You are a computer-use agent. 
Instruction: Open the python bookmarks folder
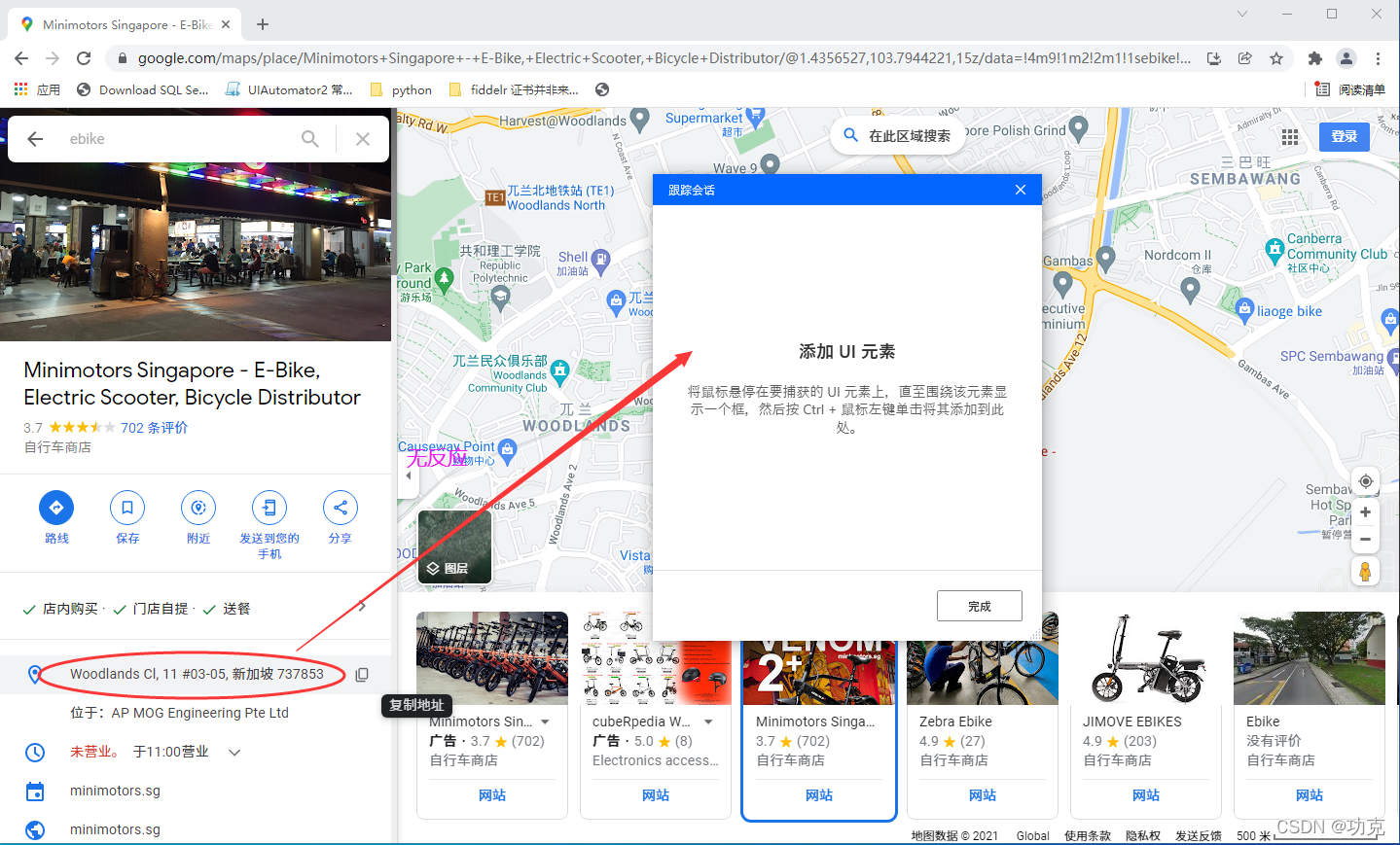401,89
